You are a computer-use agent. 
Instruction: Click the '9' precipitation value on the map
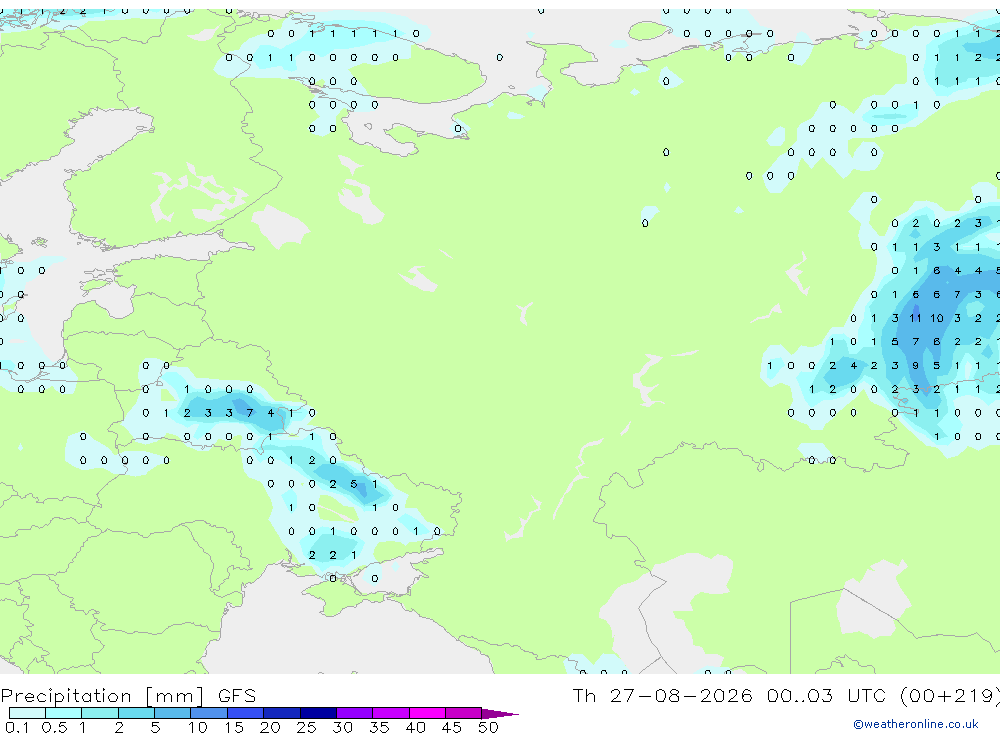(x=915, y=366)
